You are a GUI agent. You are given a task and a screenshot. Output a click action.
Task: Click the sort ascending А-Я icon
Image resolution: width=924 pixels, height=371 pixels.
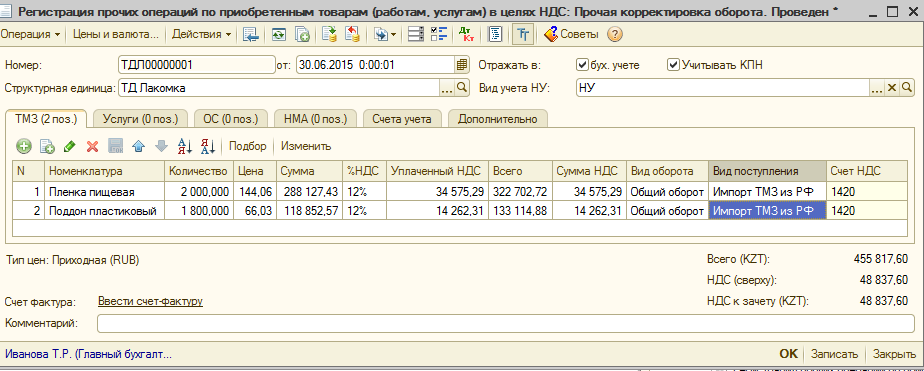185,146
